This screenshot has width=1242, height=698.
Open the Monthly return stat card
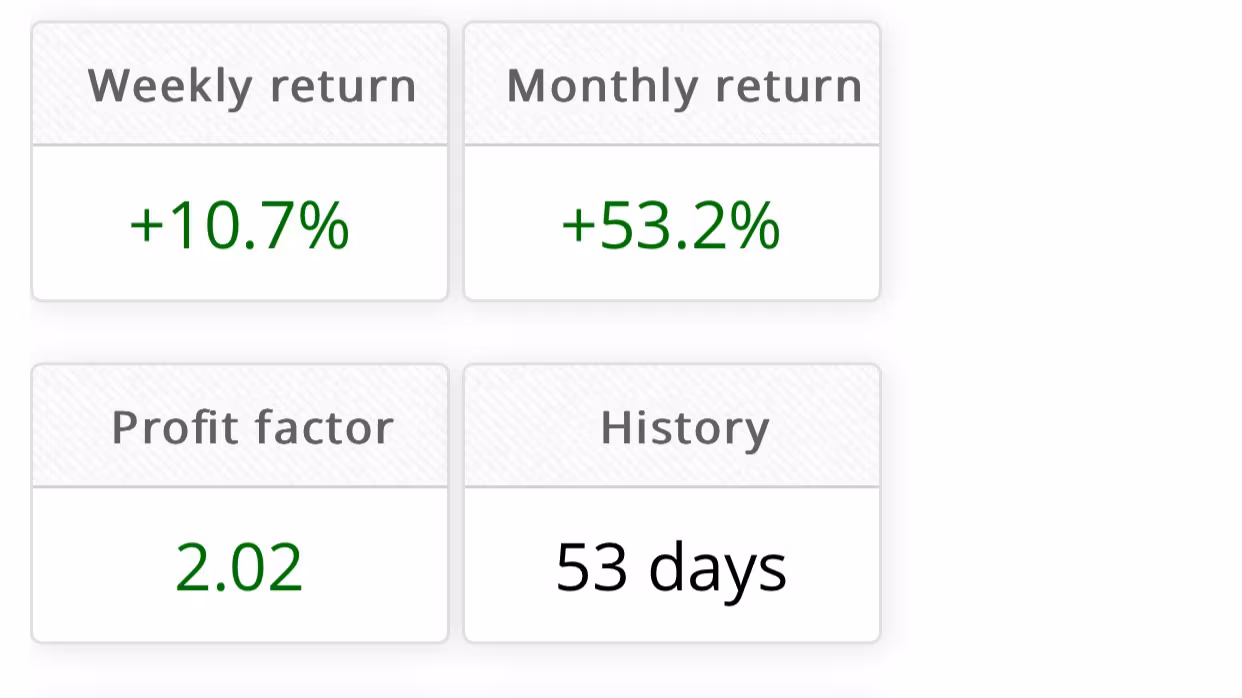pyautogui.click(x=672, y=162)
